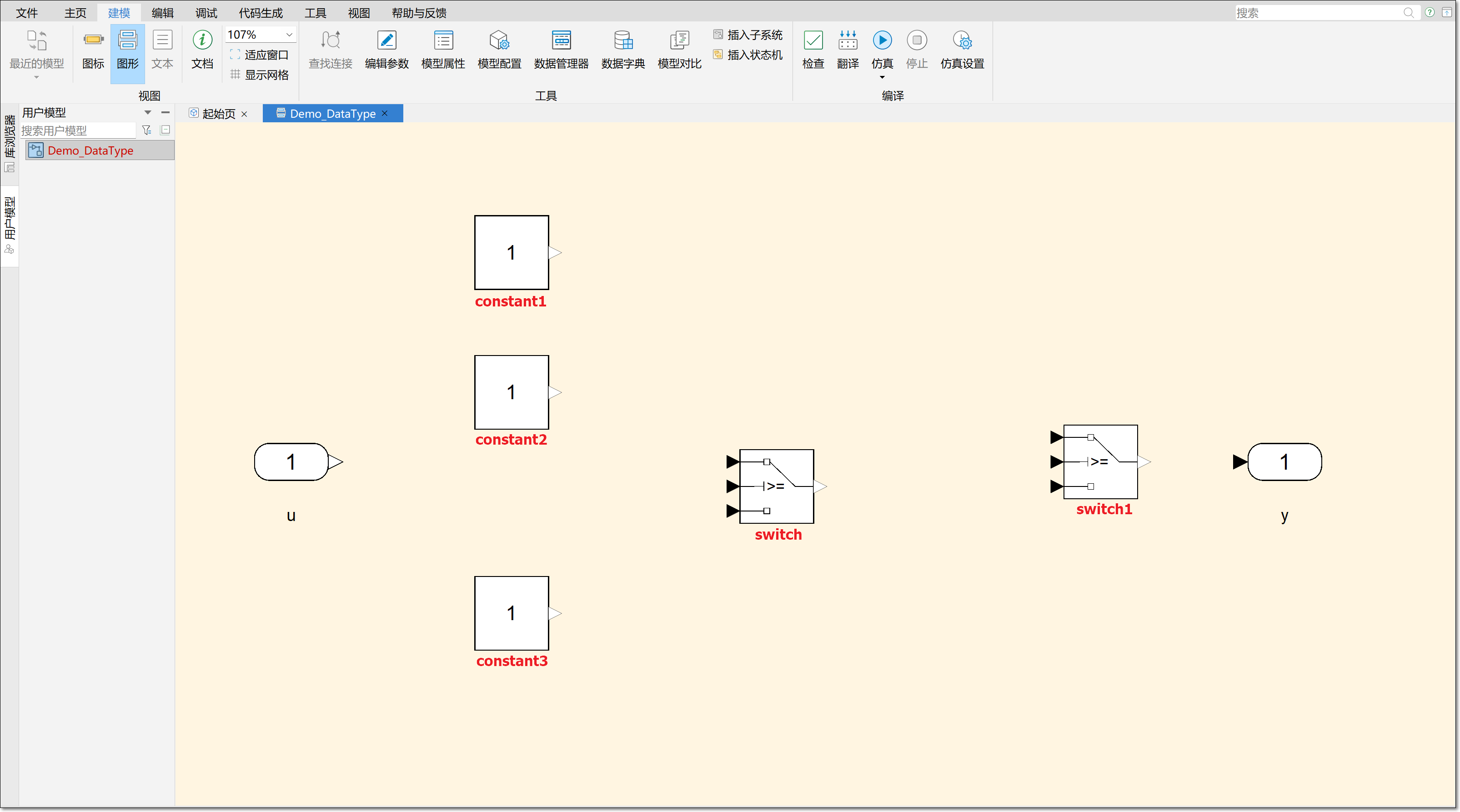Toggle 显示网格 show grid

[260, 74]
